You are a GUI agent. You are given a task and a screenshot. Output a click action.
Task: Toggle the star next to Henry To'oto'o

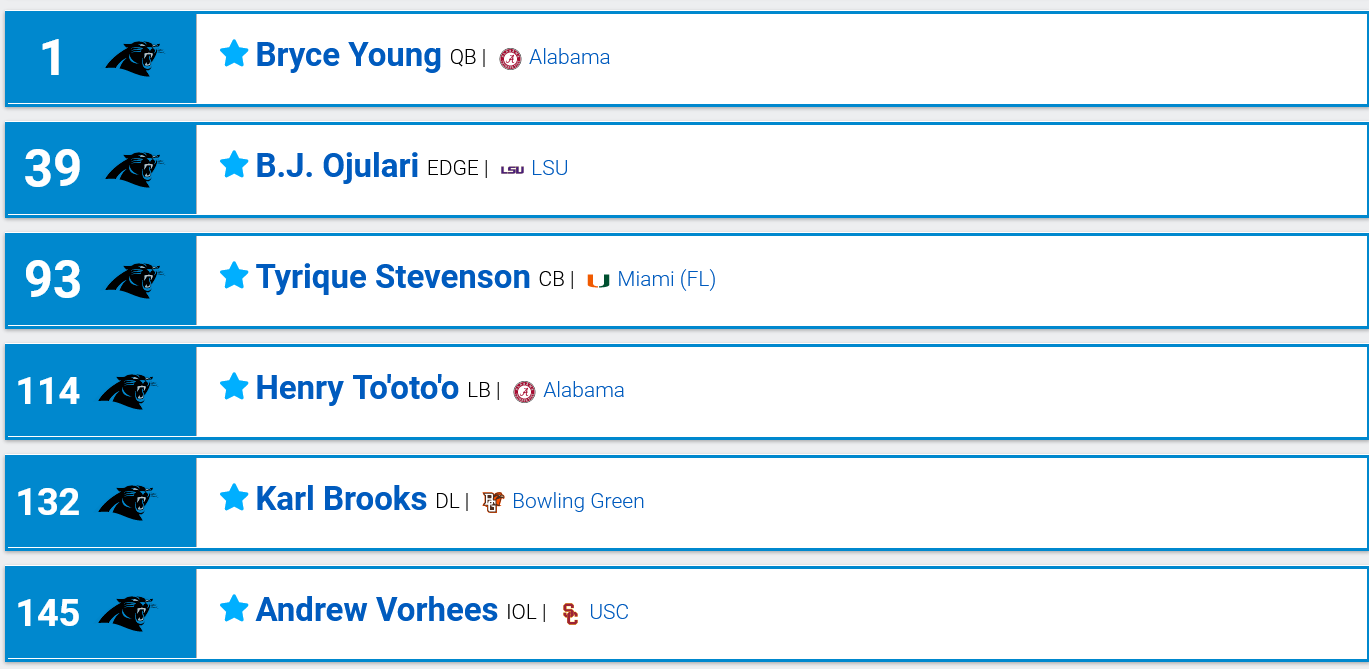234,387
